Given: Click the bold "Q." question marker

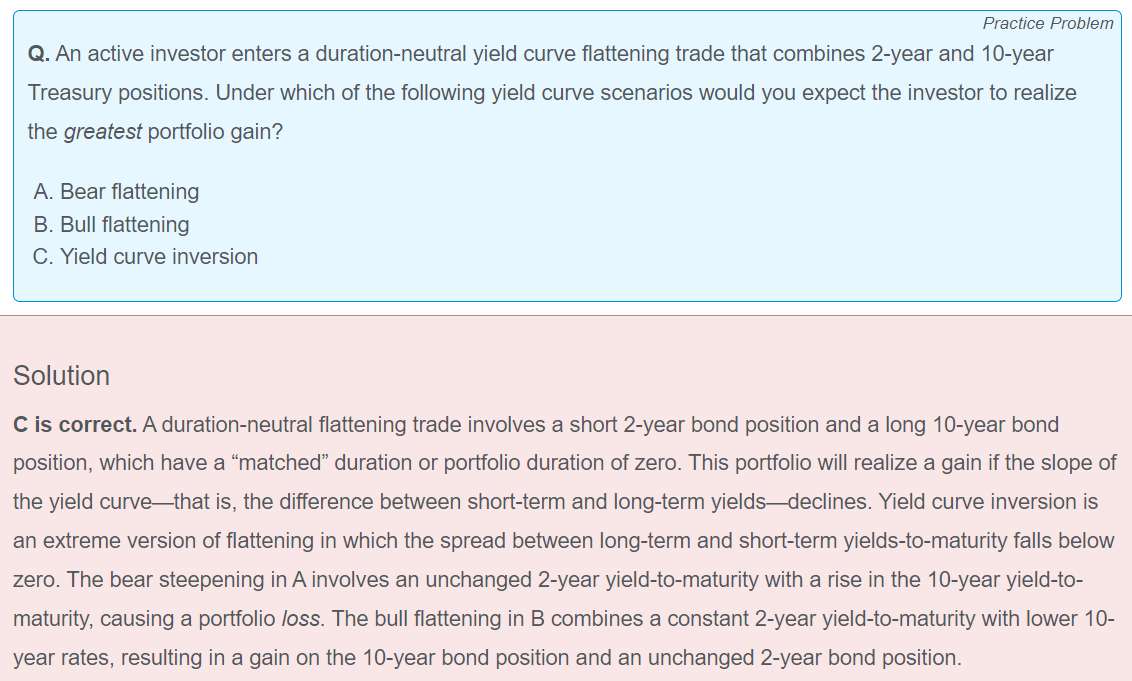Looking at the screenshot, I should [x=39, y=53].
